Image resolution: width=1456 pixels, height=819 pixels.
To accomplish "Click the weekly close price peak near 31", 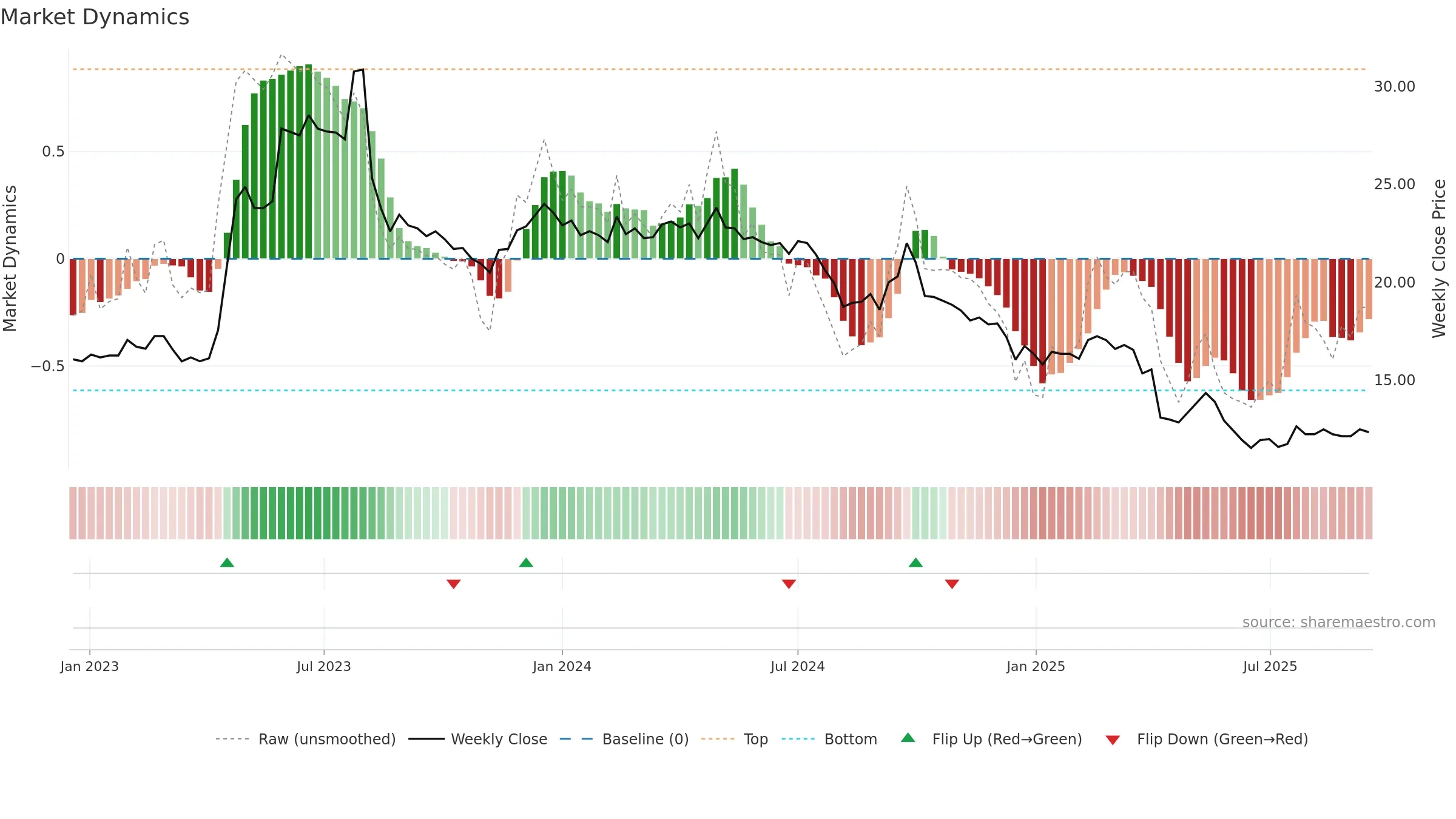I will pos(362,70).
